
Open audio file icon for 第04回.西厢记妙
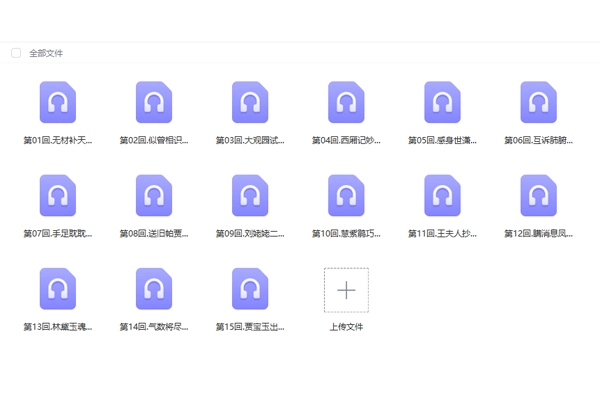346,102
